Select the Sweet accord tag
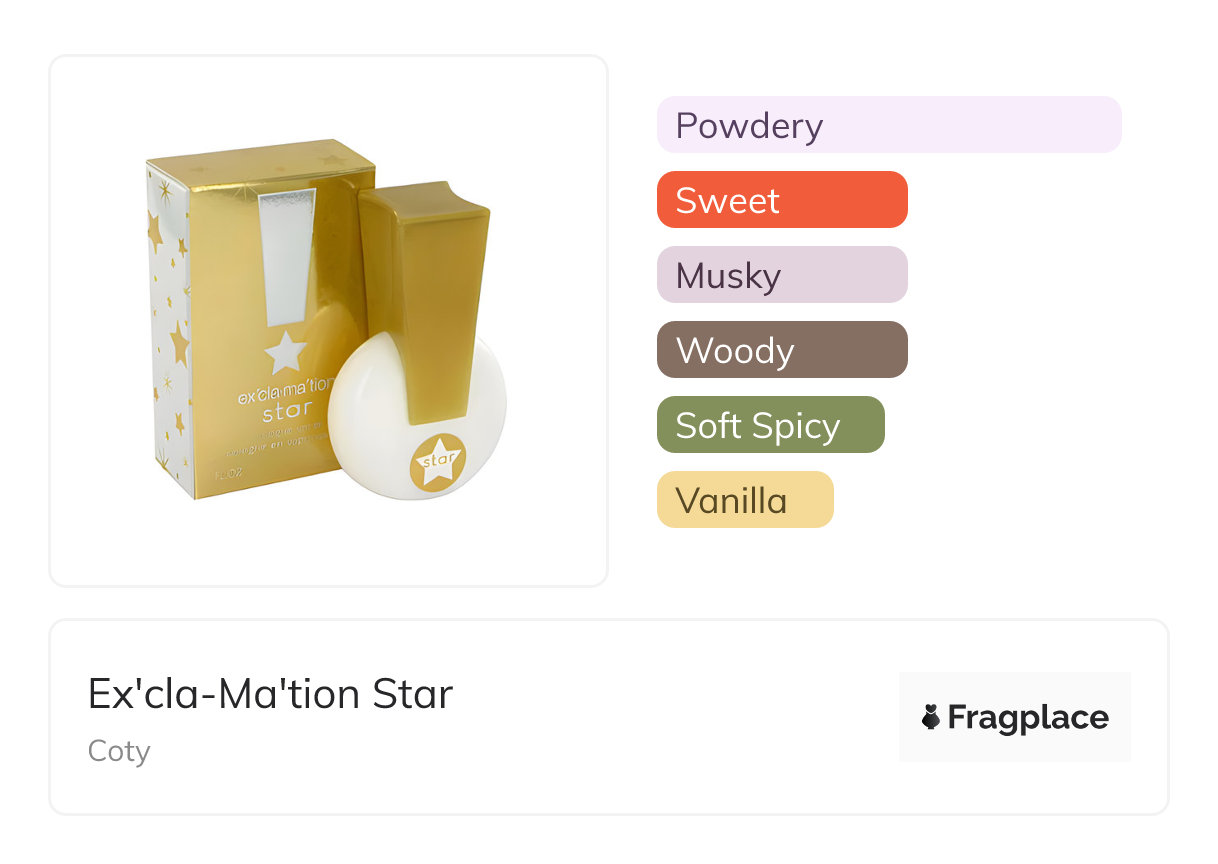 tap(781, 200)
